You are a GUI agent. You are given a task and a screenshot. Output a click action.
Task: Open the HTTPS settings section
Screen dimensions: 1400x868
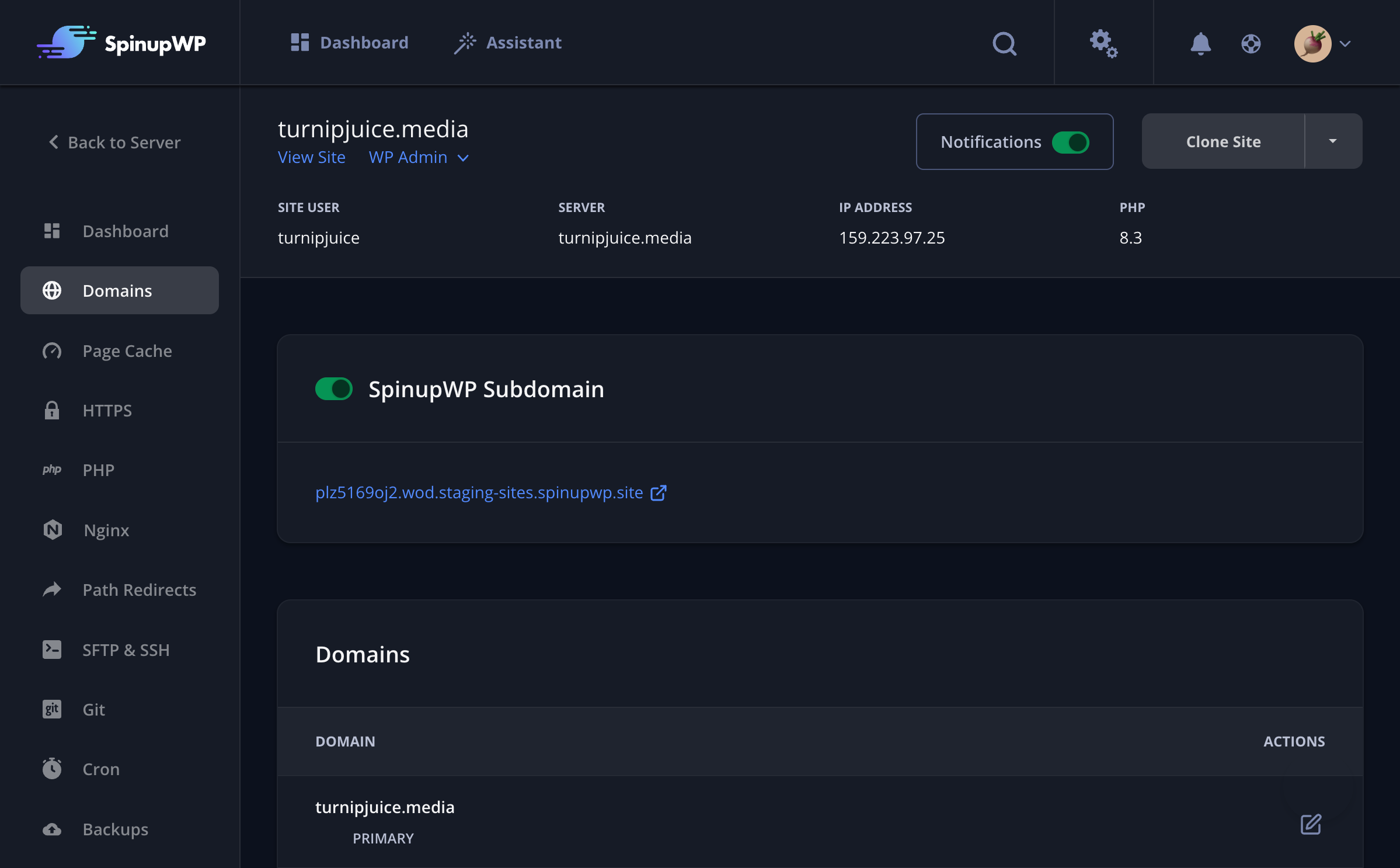(x=107, y=410)
